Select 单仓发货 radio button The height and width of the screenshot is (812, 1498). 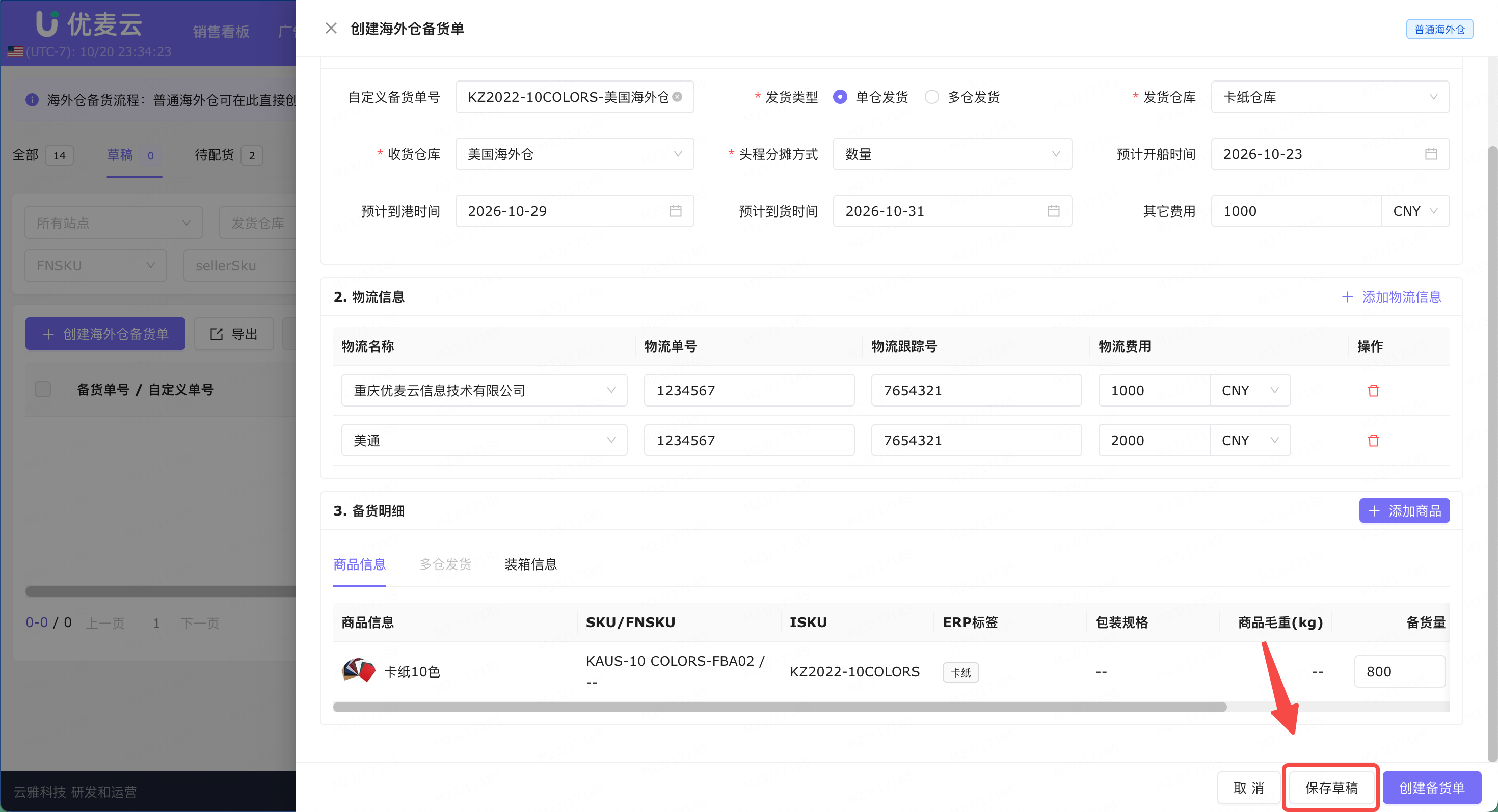click(x=840, y=97)
